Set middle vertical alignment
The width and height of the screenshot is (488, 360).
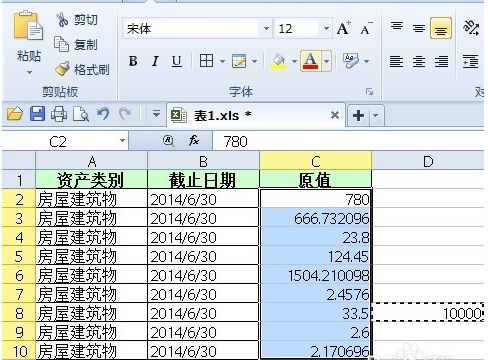pos(419,28)
